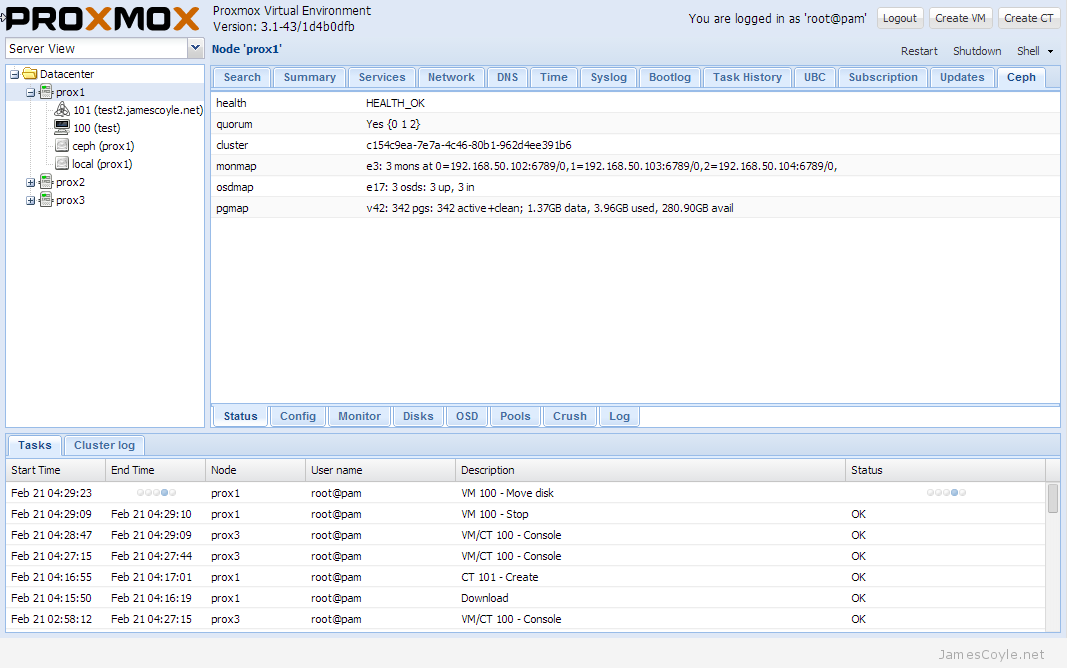Click the prox3 node server icon
The width and height of the screenshot is (1067, 668).
46,200
